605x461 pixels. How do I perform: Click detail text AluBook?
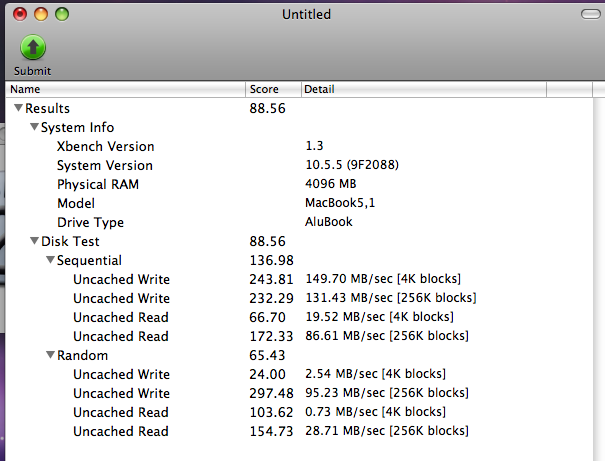click(329, 222)
